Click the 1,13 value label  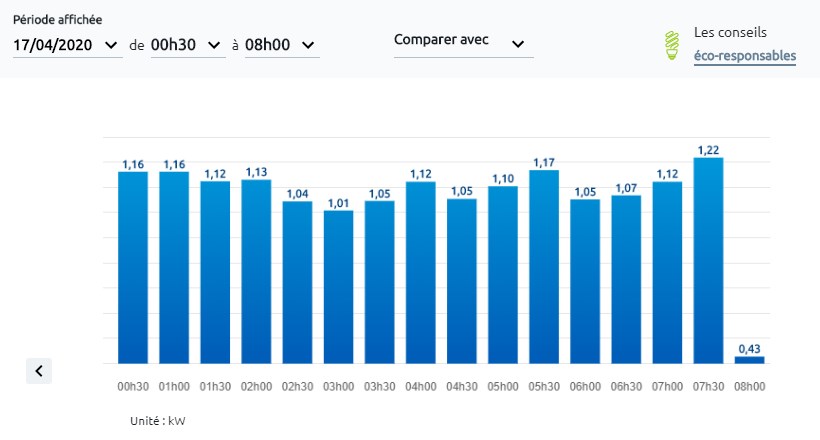pyautogui.click(x=256, y=172)
